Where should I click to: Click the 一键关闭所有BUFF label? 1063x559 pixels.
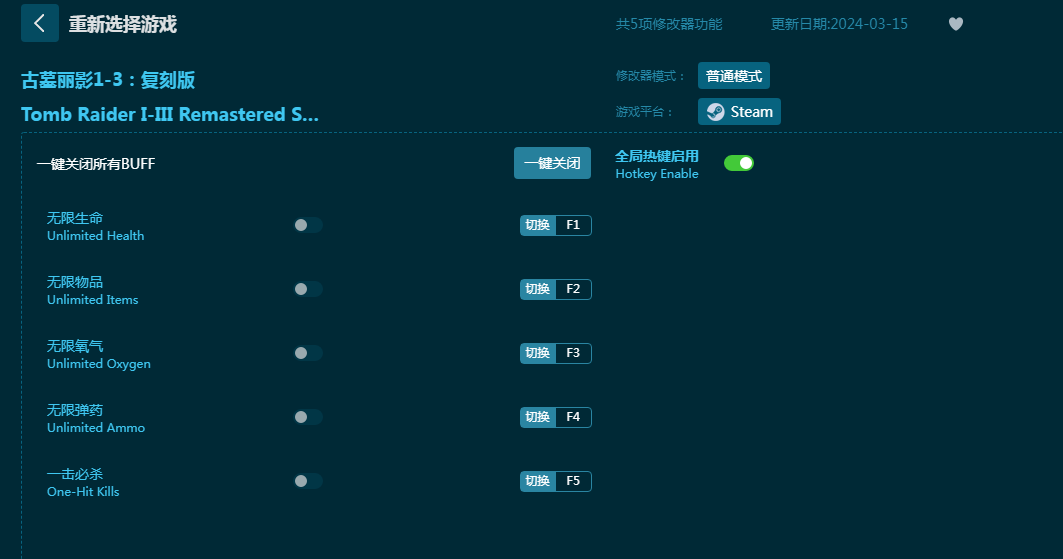[96, 164]
